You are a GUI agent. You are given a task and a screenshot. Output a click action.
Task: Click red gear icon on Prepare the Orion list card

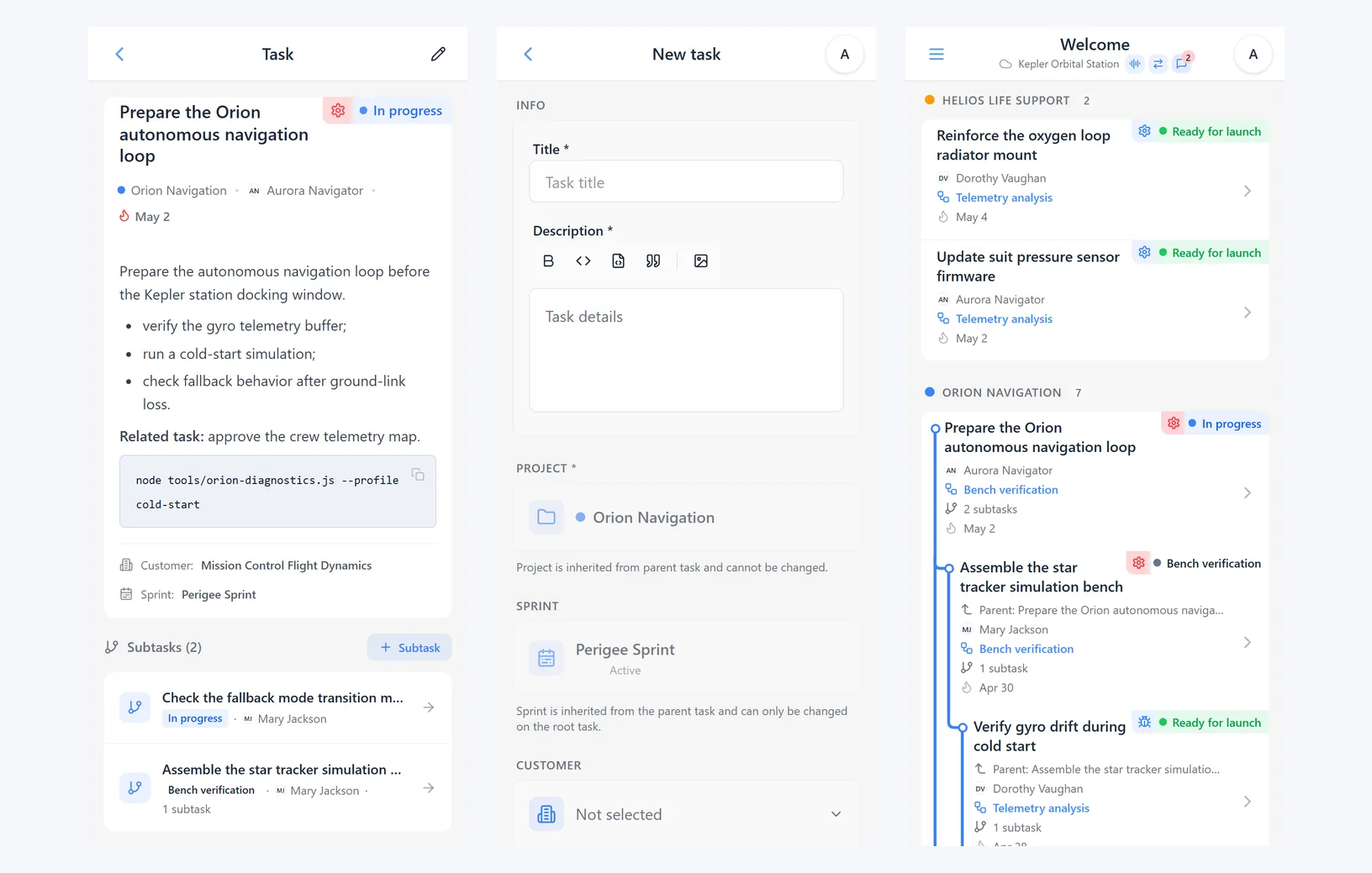1174,423
